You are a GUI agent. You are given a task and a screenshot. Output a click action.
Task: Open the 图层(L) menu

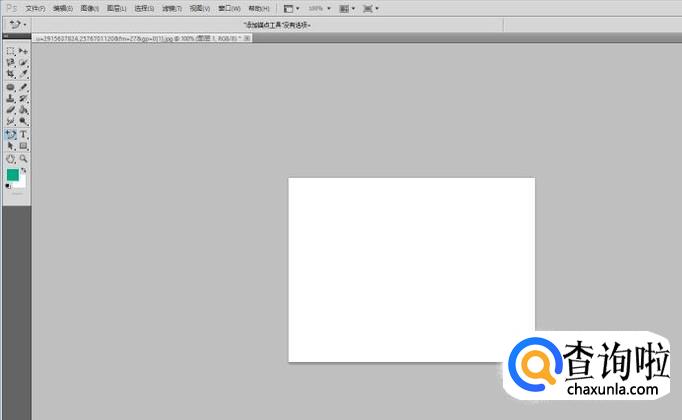pyautogui.click(x=117, y=8)
